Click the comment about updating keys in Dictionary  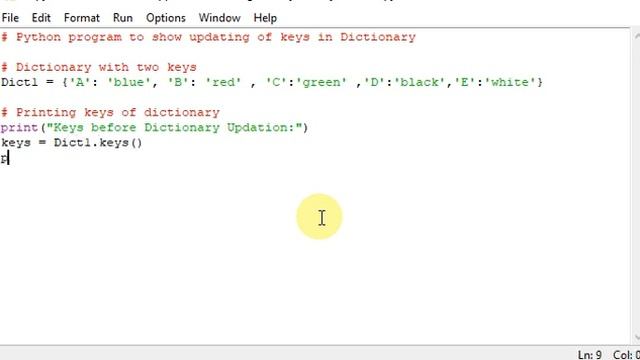pos(208,37)
